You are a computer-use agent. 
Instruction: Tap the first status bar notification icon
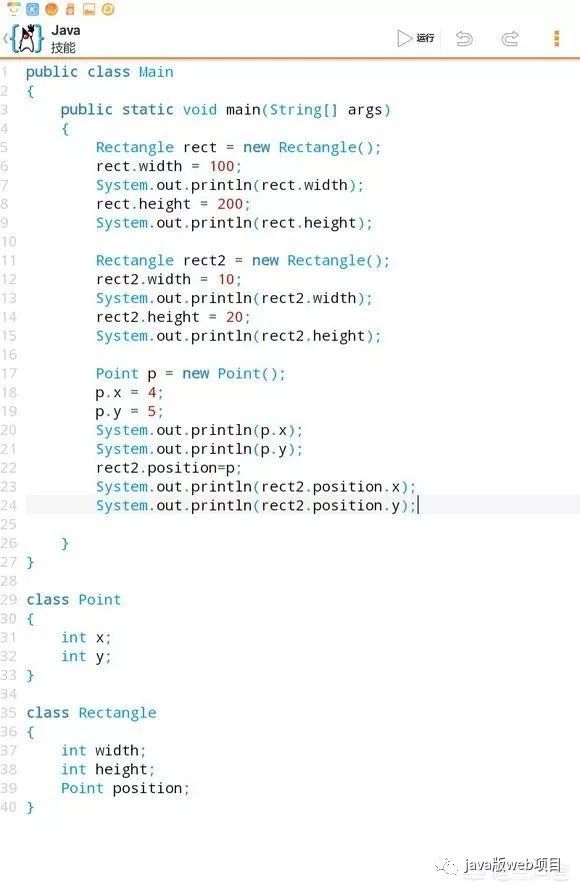tap(14, 9)
